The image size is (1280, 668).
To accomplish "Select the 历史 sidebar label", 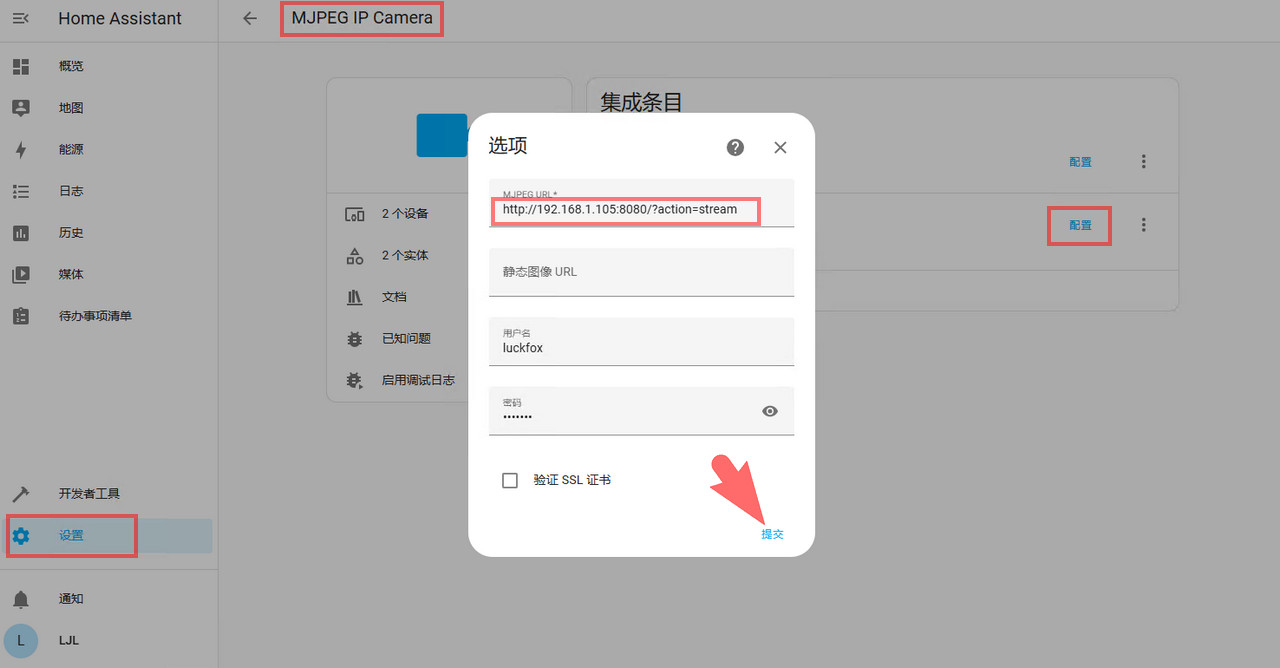I will (x=71, y=233).
